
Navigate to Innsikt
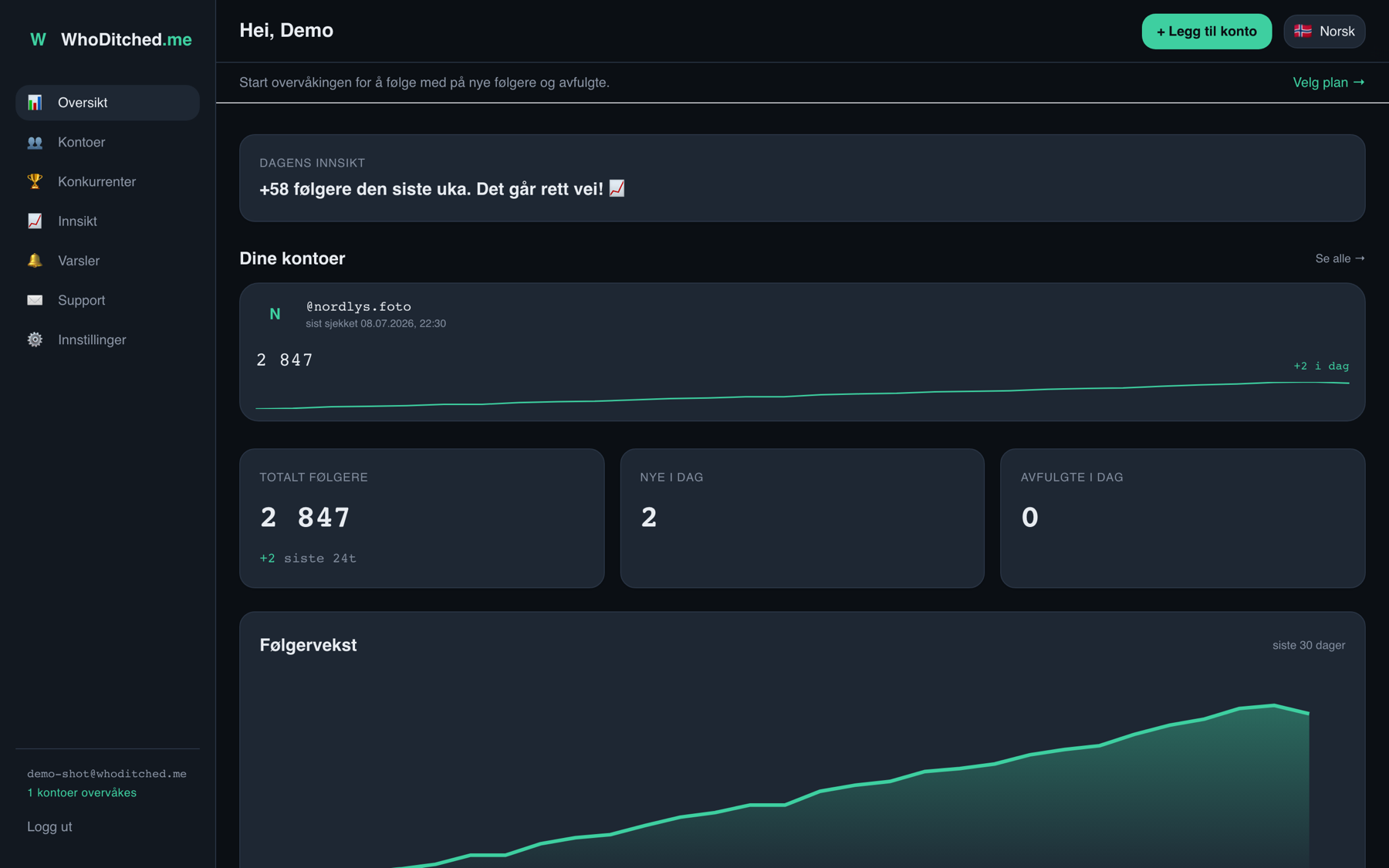[107, 221]
